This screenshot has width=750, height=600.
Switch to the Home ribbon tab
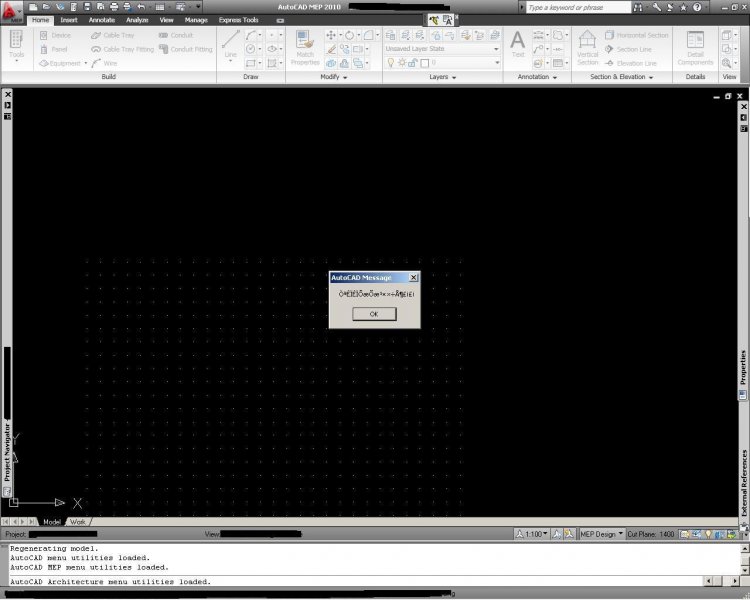pos(41,20)
